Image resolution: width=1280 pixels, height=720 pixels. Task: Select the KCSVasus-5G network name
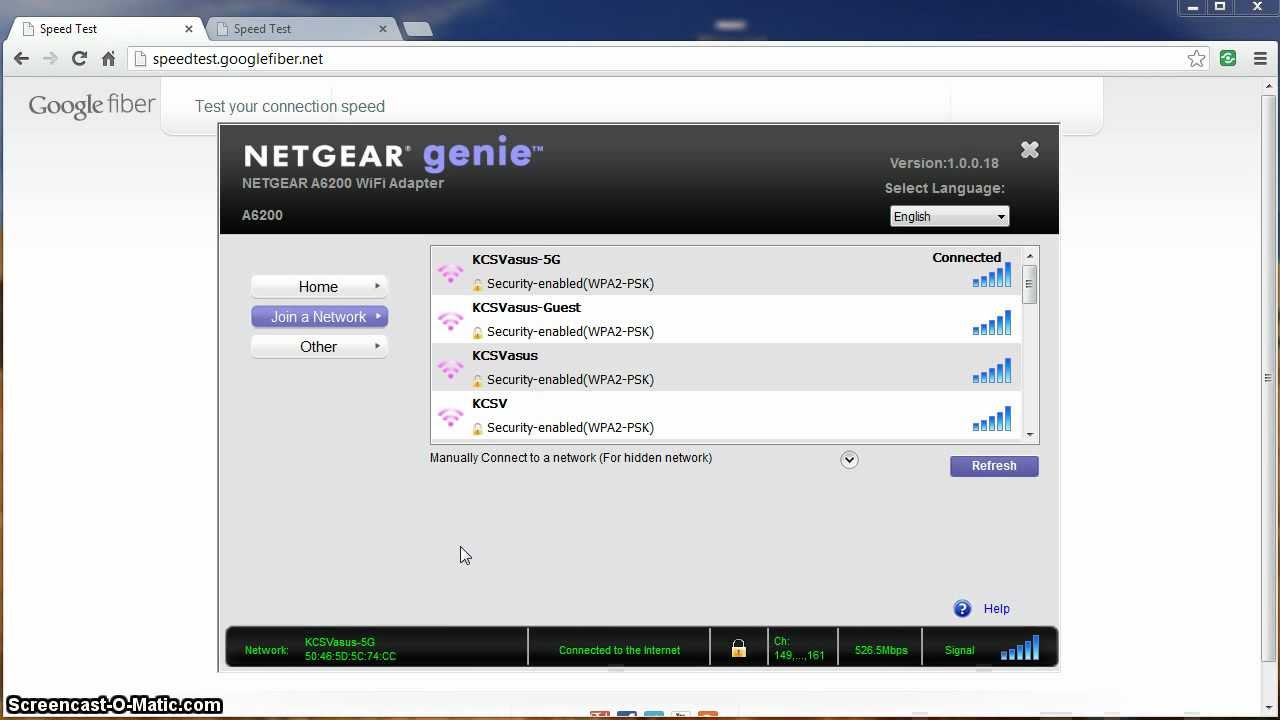pos(516,259)
